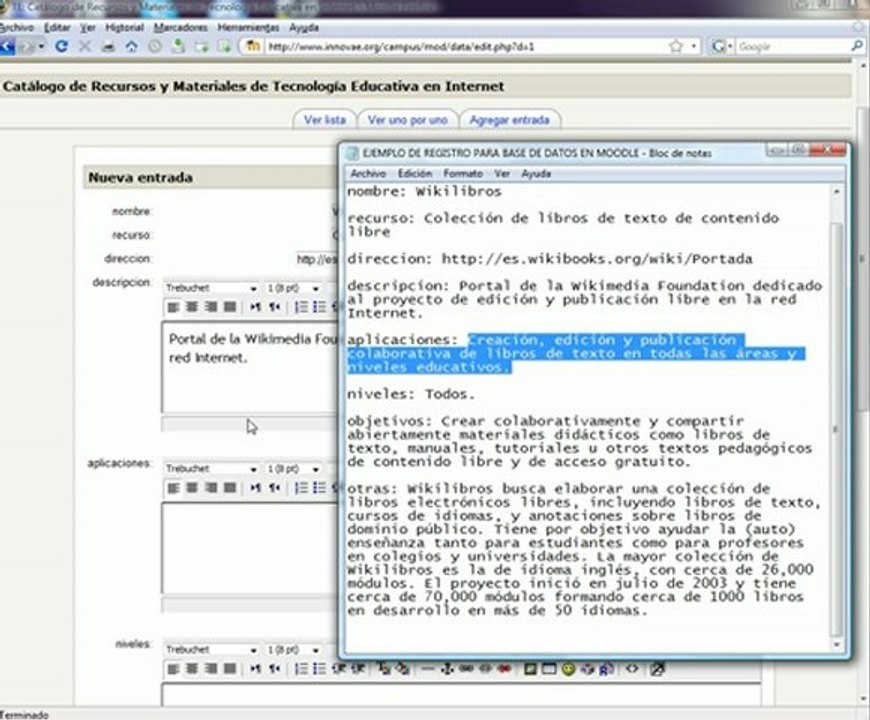Open aplicaciones font size dropdown
This screenshot has width=870, height=720.
tap(293, 469)
